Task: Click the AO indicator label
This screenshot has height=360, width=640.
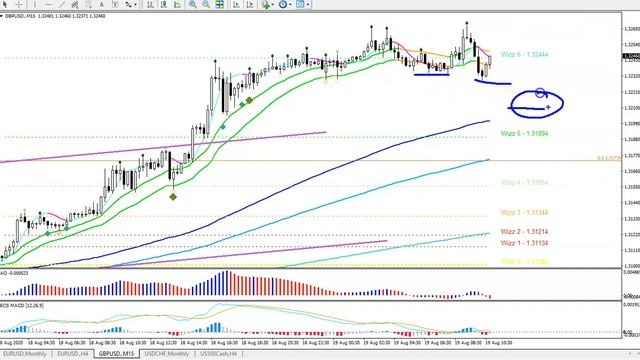Action: pos(14,273)
